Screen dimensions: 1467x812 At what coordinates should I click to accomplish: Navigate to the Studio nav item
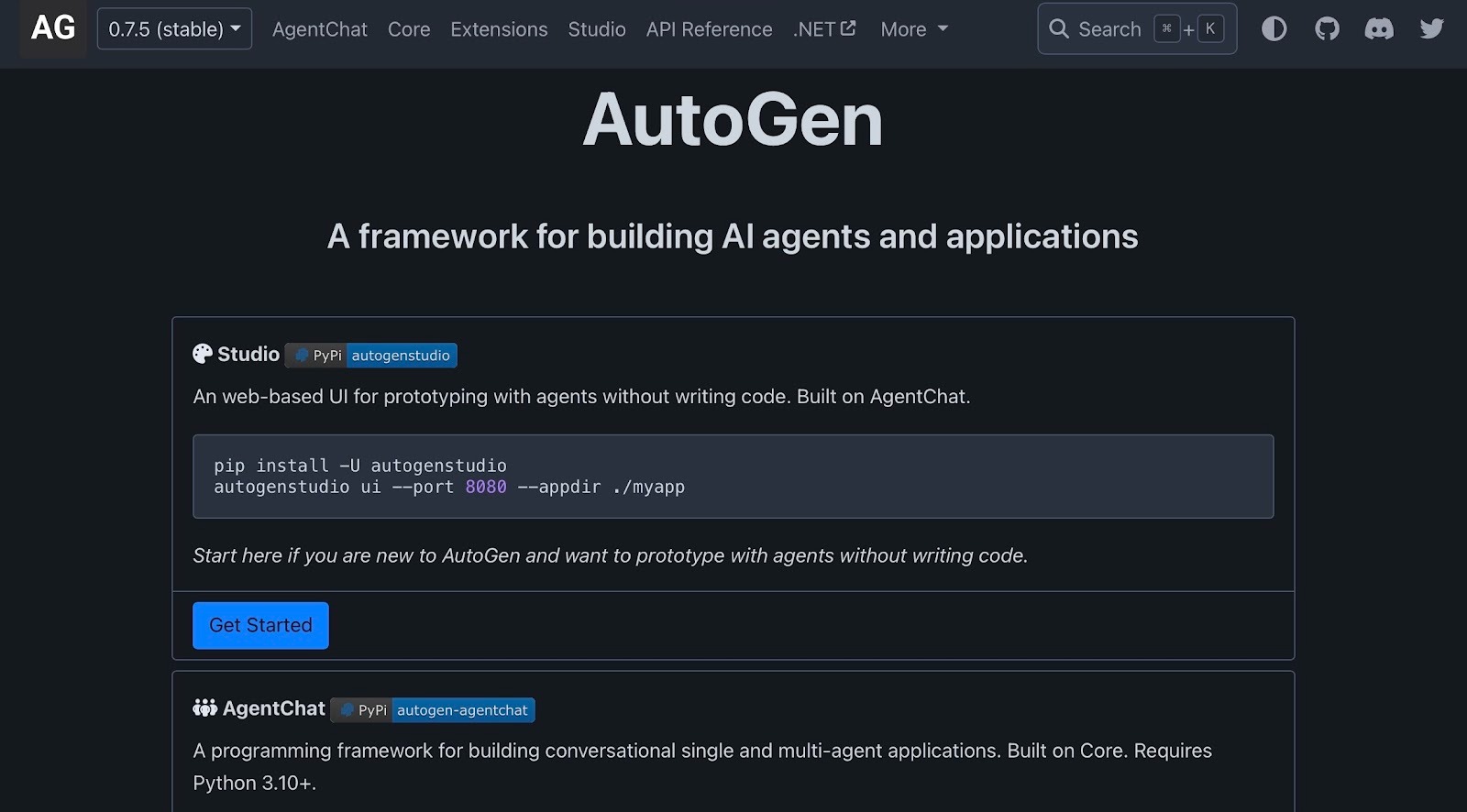(597, 29)
